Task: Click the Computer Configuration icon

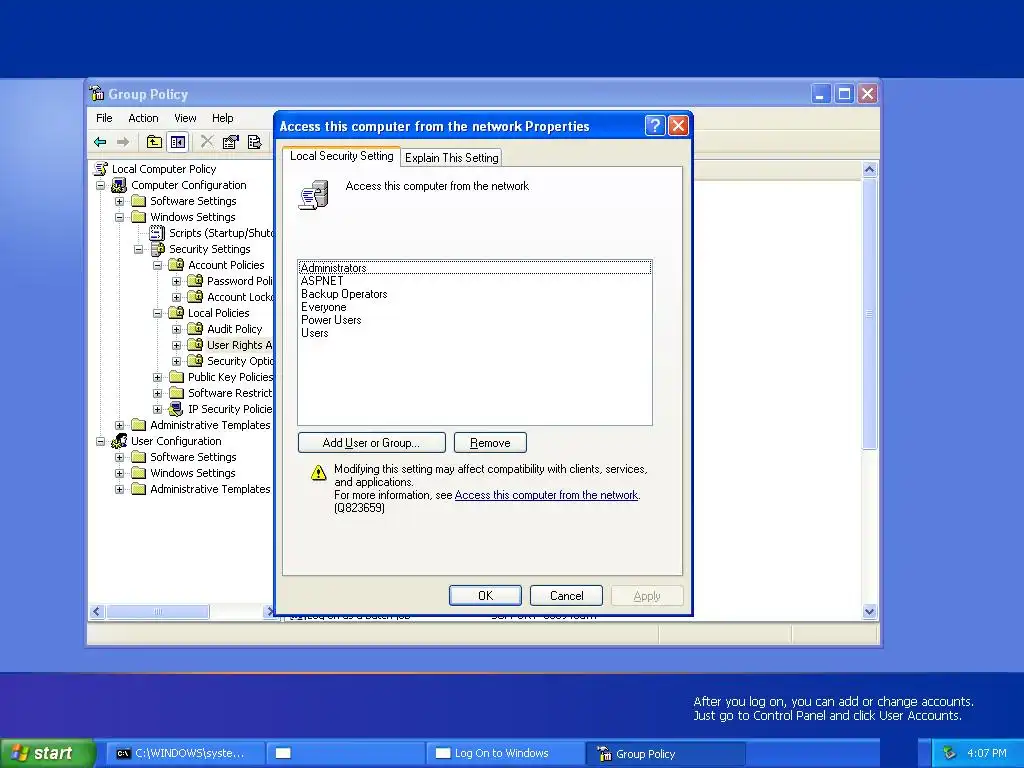Action: 120,185
